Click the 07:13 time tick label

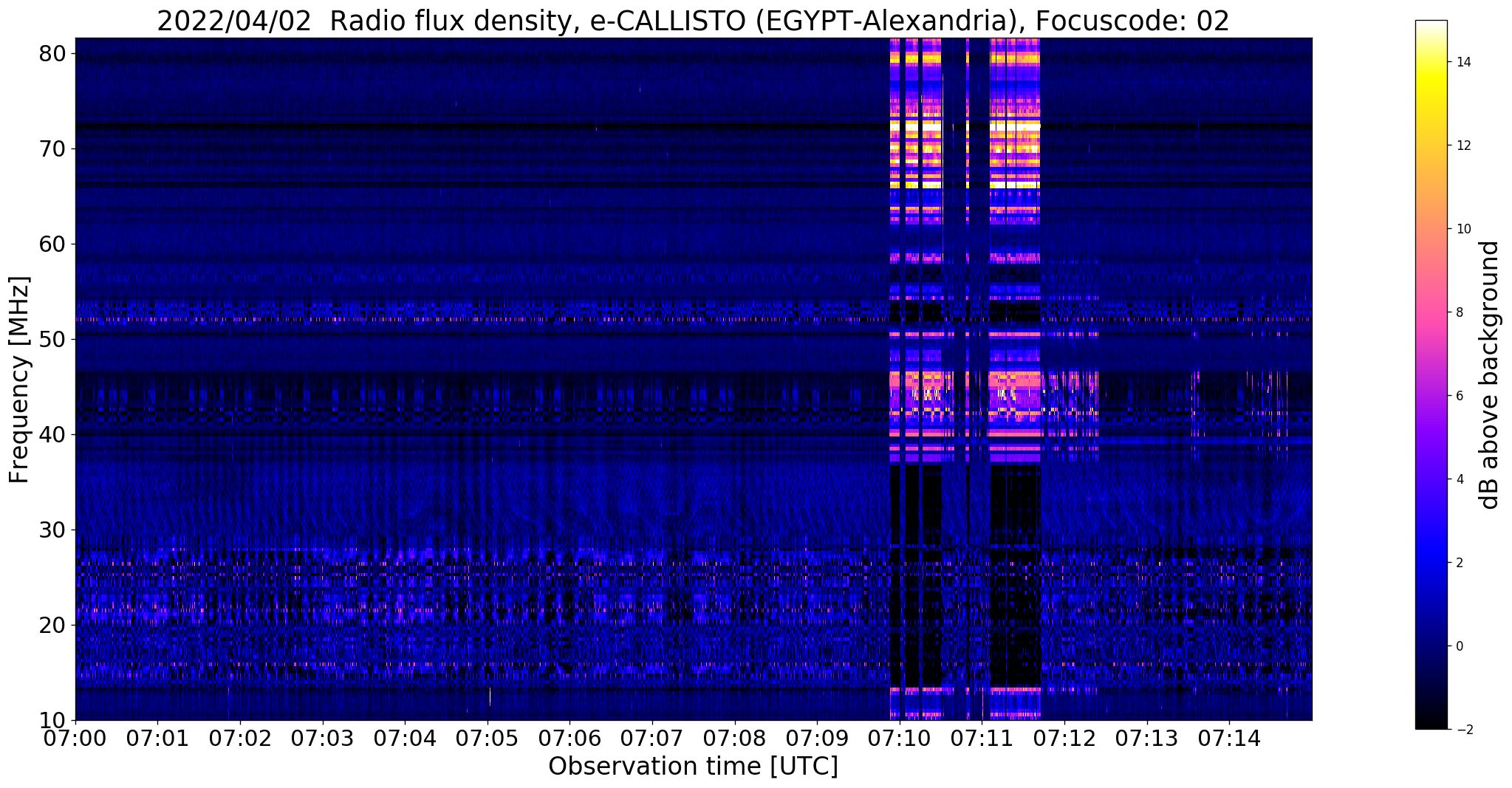(x=1147, y=738)
